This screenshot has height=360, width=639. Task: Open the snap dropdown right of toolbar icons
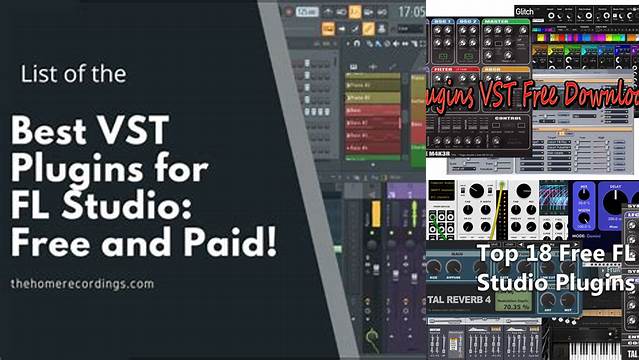(x=410, y=29)
